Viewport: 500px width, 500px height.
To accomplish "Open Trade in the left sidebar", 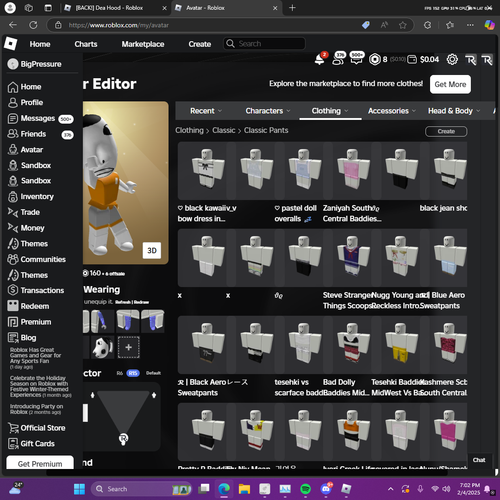I will click(24, 212).
